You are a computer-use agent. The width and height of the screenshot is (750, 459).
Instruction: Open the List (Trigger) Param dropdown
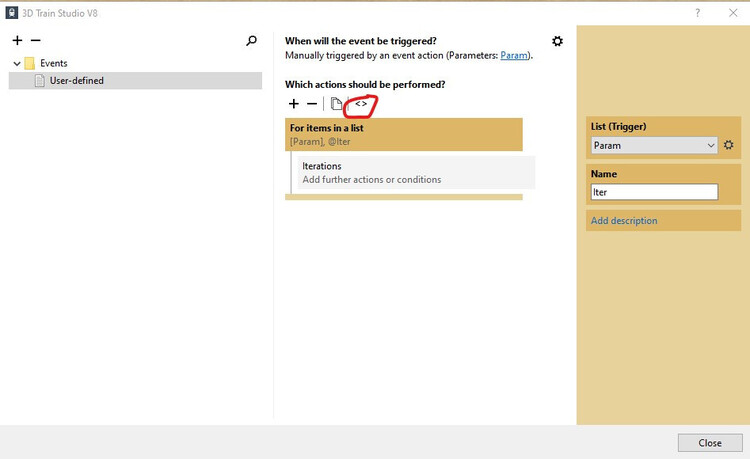click(x=653, y=145)
